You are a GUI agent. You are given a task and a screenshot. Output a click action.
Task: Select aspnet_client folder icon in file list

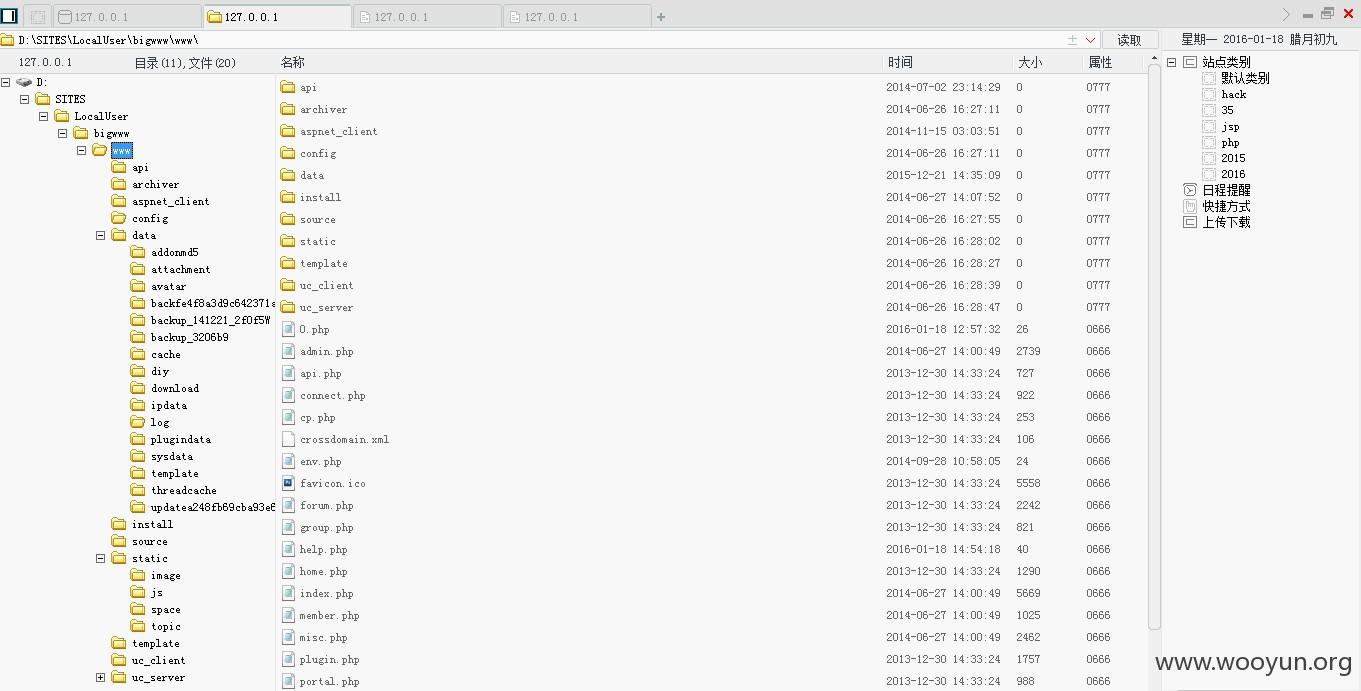[x=288, y=131]
